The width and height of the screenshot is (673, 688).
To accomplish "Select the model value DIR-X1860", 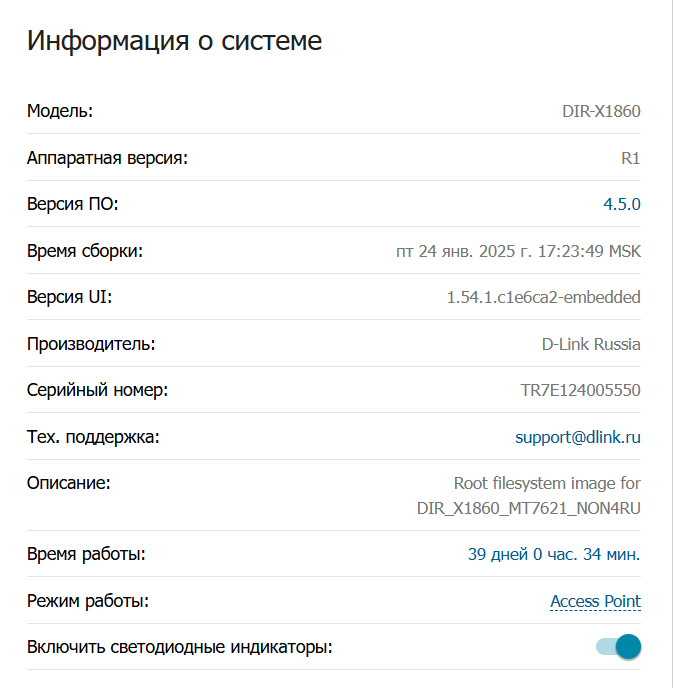I will point(601,111).
